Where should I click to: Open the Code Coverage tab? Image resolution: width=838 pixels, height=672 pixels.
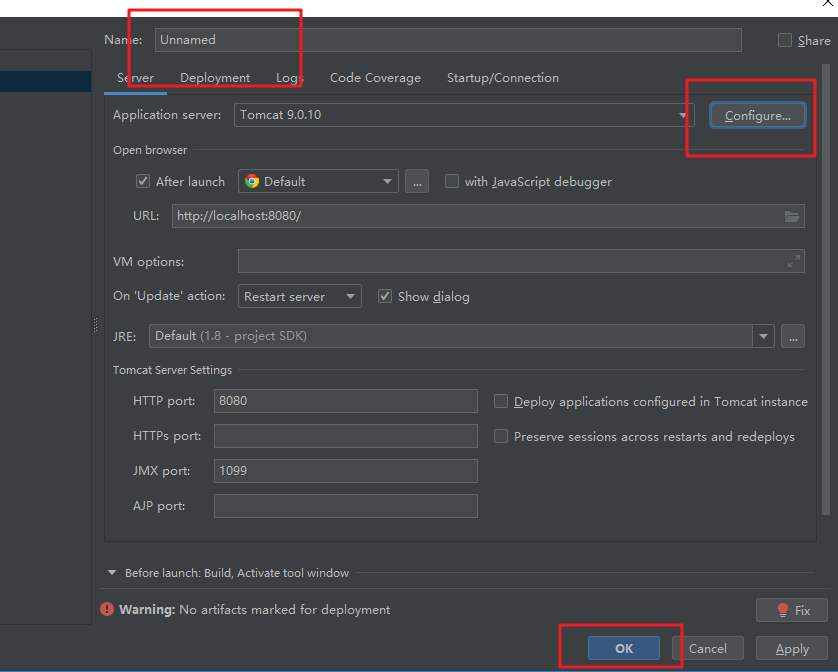(x=375, y=78)
